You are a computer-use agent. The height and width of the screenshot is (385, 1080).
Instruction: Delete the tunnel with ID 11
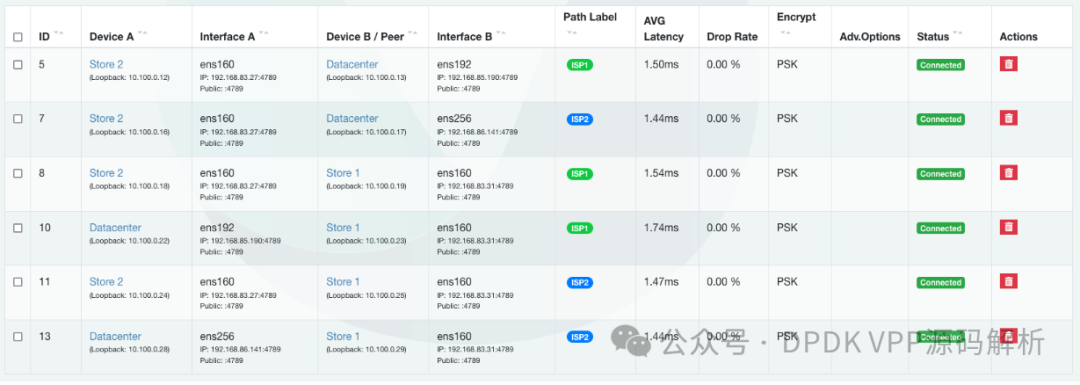click(x=1008, y=281)
